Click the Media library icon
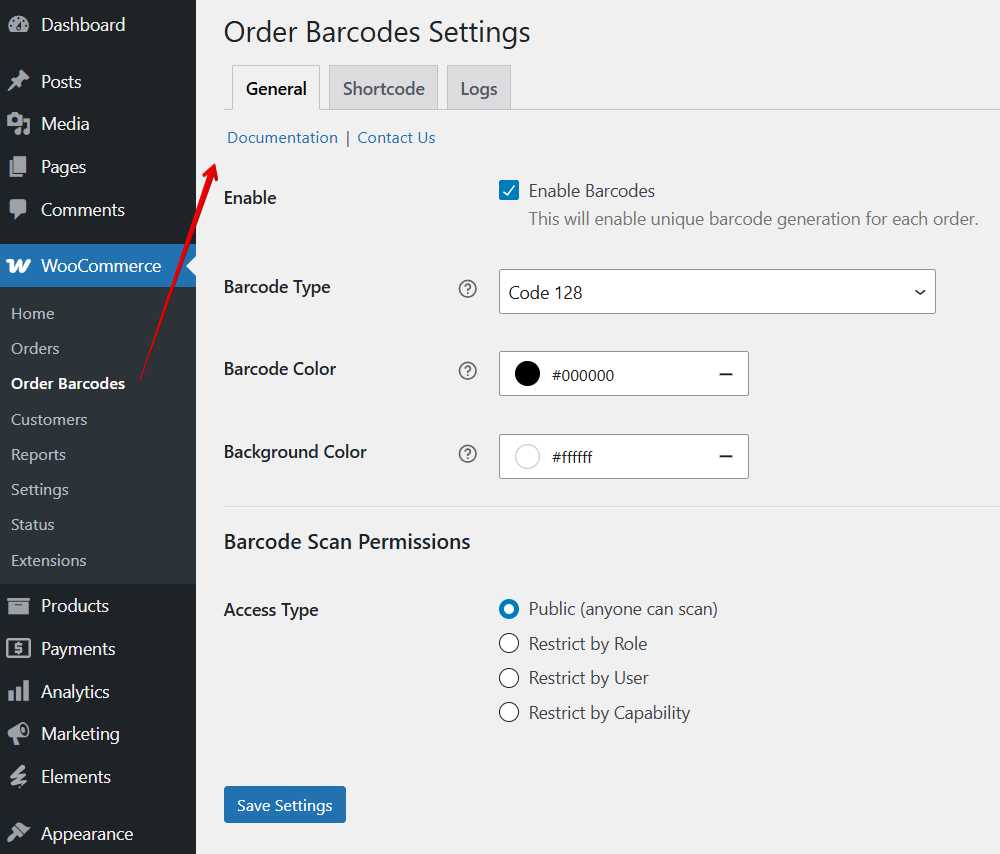Image resolution: width=1000 pixels, height=854 pixels. pyautogui.click(x=21, y=123)
